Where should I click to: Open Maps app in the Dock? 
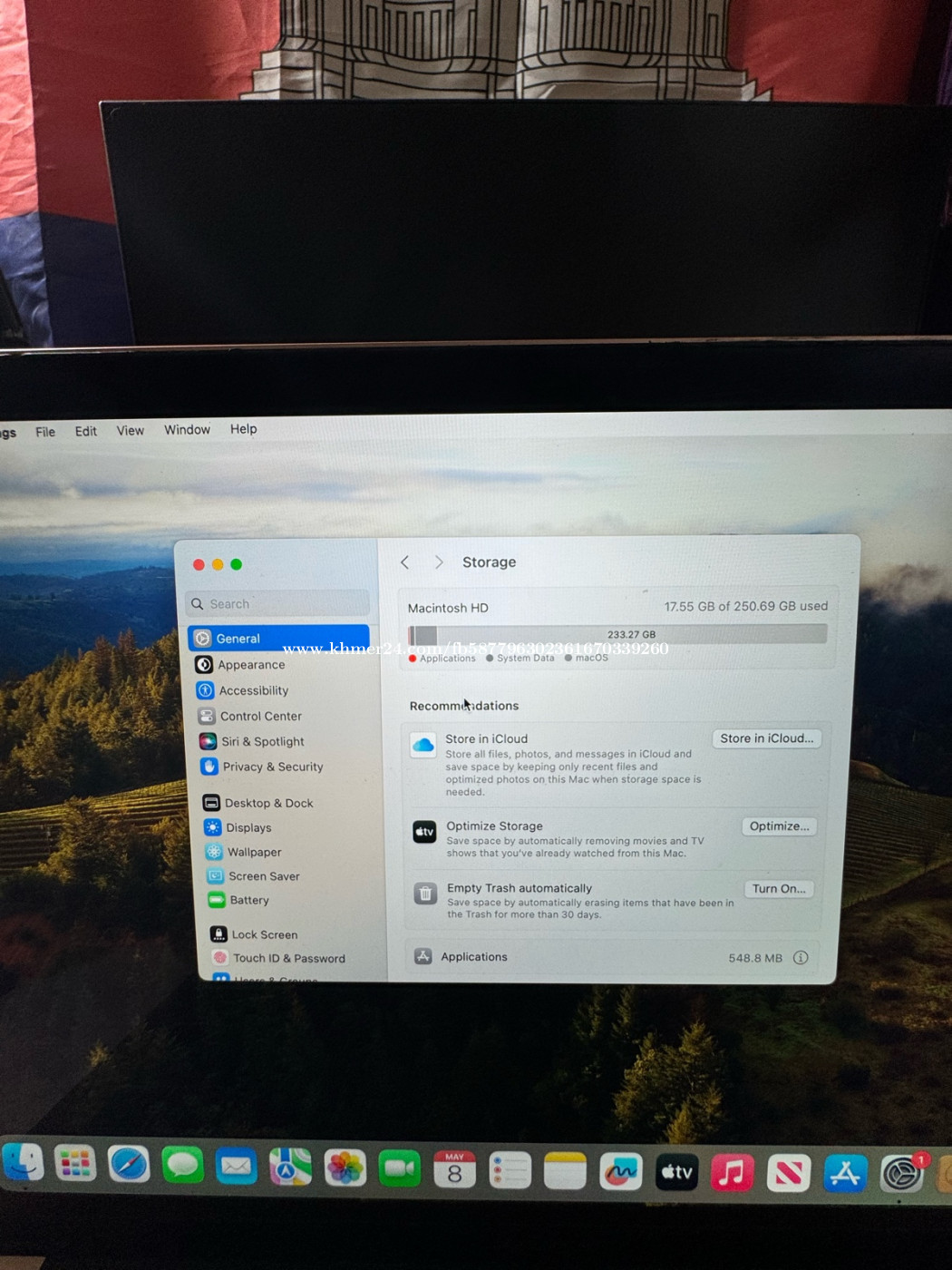click(x=290, y=1167)
